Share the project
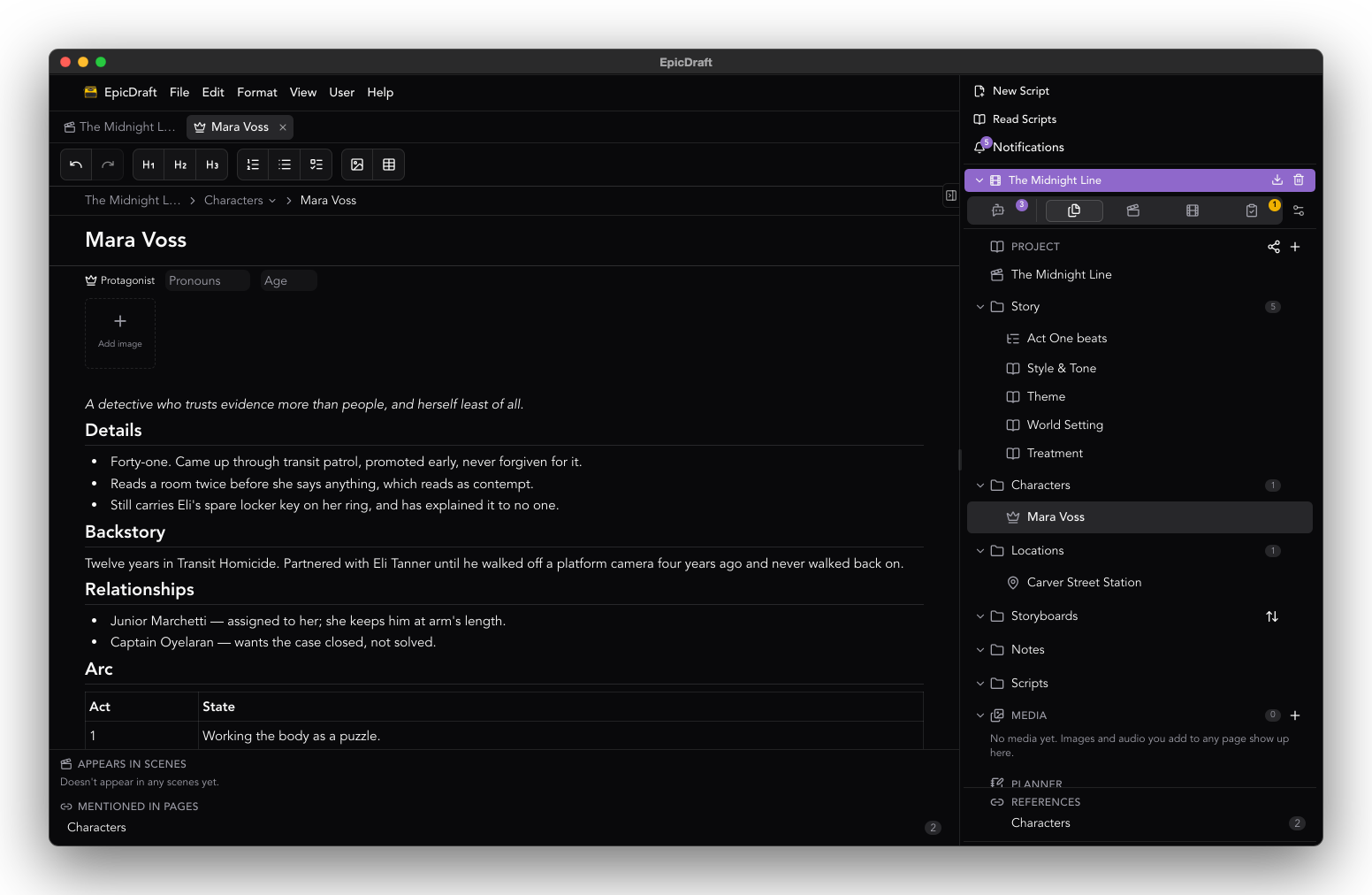Screen dimensions: 1372x895 (1274, 247)
